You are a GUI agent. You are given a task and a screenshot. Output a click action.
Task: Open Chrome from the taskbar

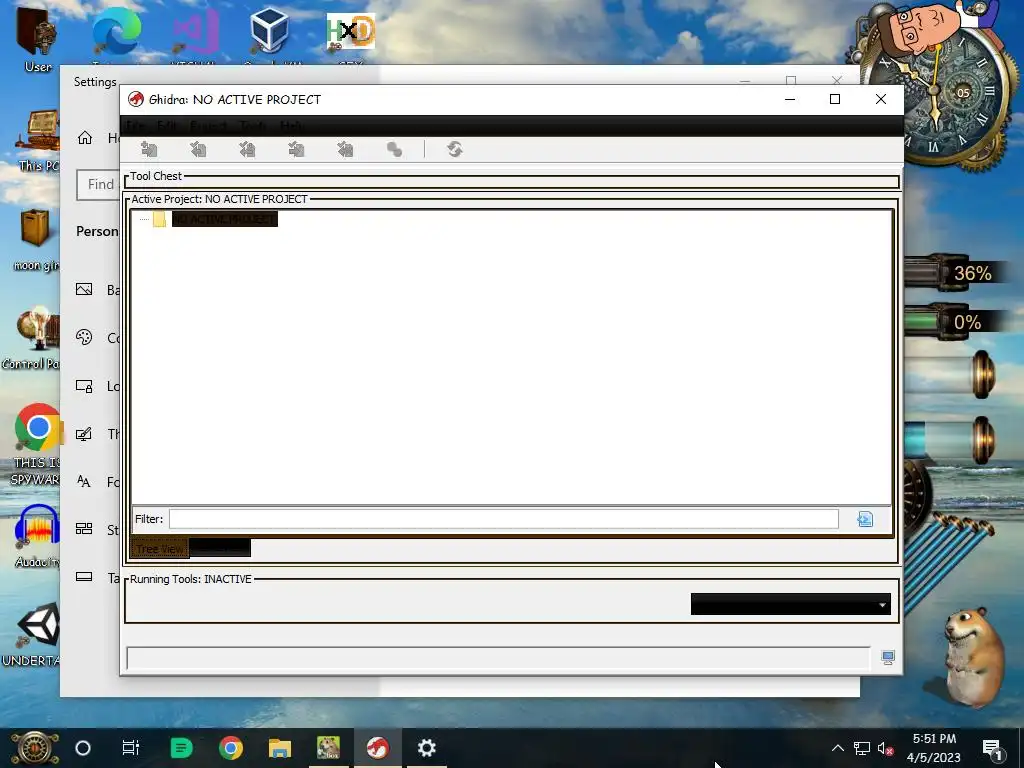click(231, 748)
